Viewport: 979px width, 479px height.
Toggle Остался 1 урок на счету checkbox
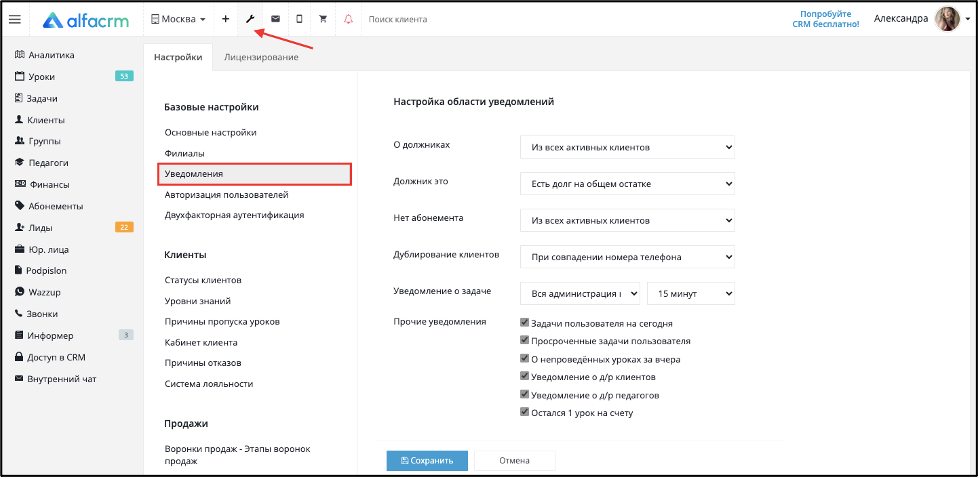tap(524, 413)
